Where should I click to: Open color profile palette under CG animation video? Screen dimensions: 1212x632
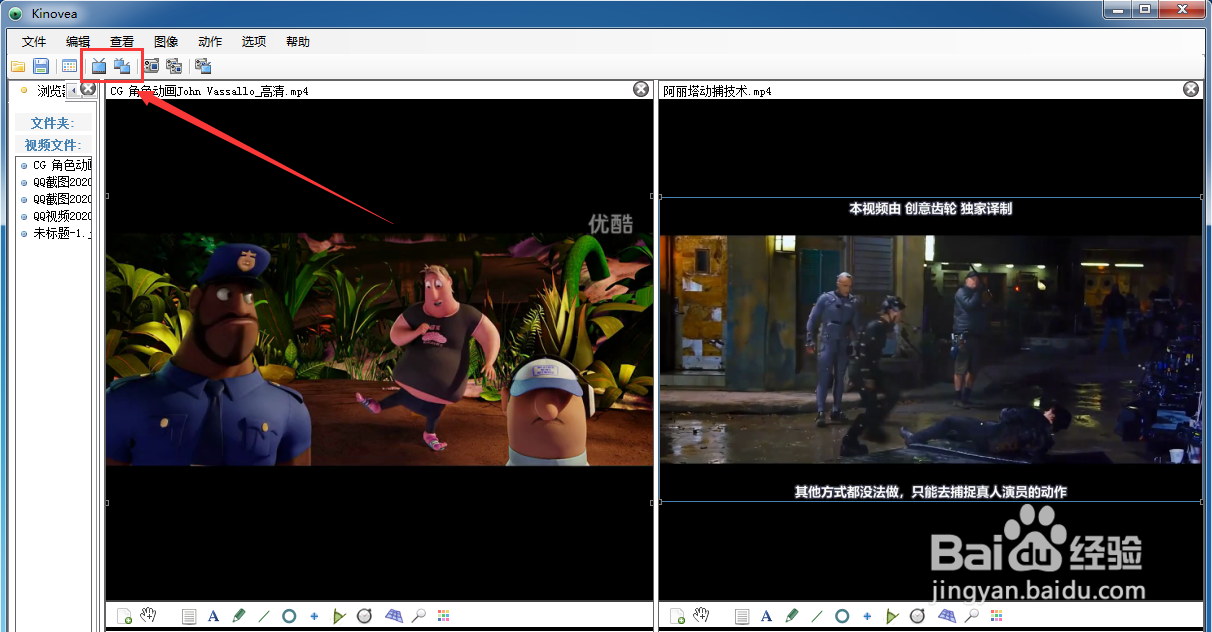point(443,616)
